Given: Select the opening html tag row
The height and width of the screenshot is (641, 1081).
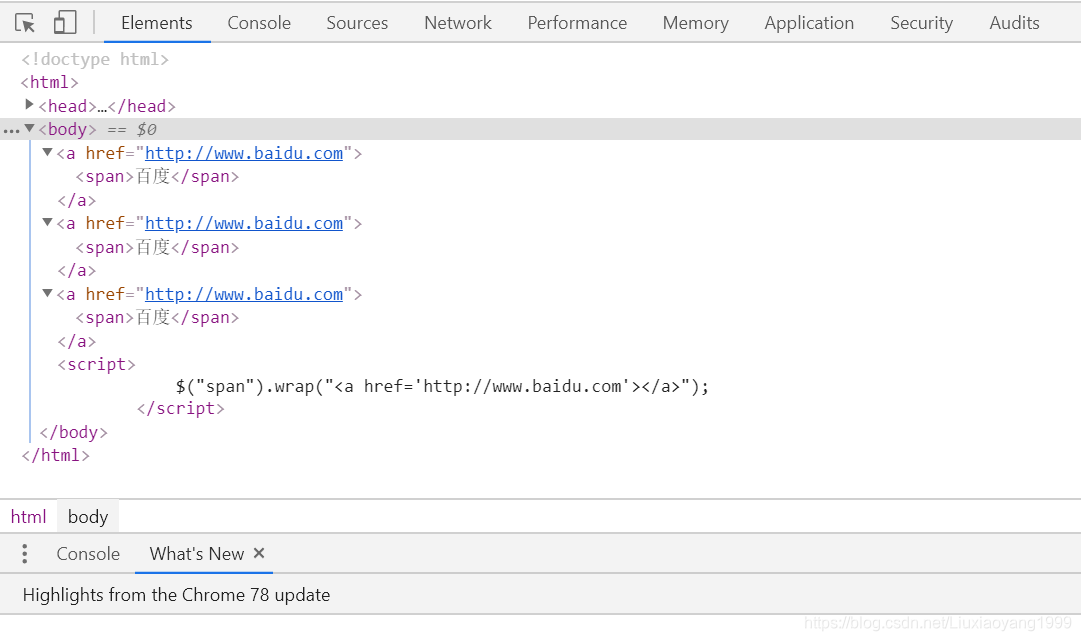Looking at the screenshot, I should click(x=50, y=83).
